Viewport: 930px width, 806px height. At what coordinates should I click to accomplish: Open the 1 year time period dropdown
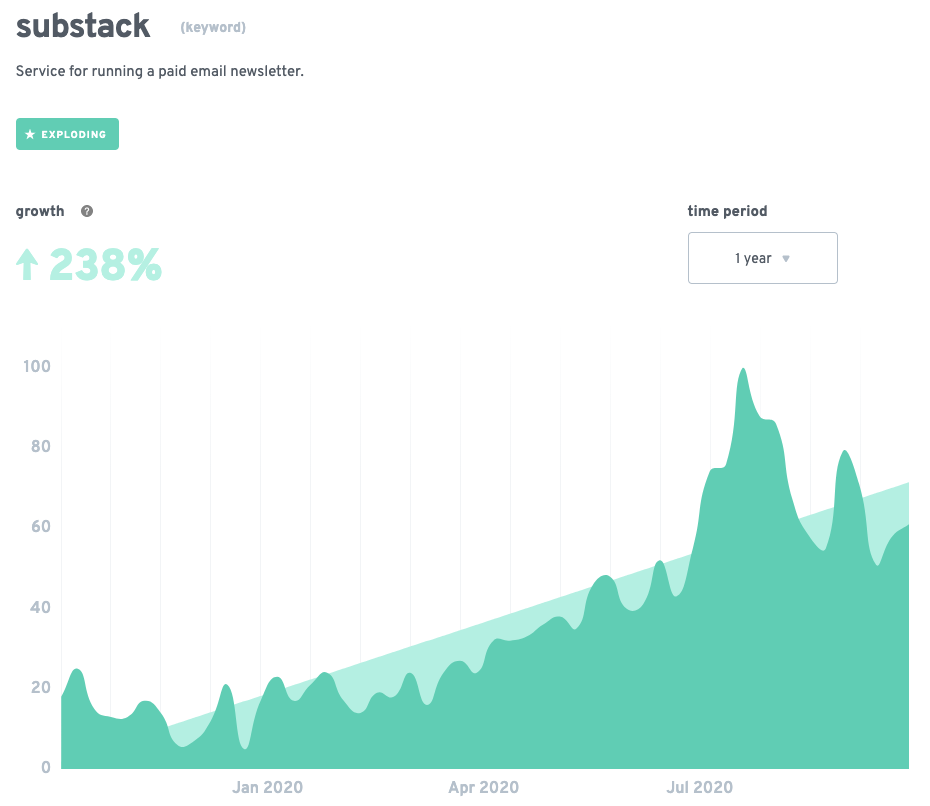click(x=762, y=258)
